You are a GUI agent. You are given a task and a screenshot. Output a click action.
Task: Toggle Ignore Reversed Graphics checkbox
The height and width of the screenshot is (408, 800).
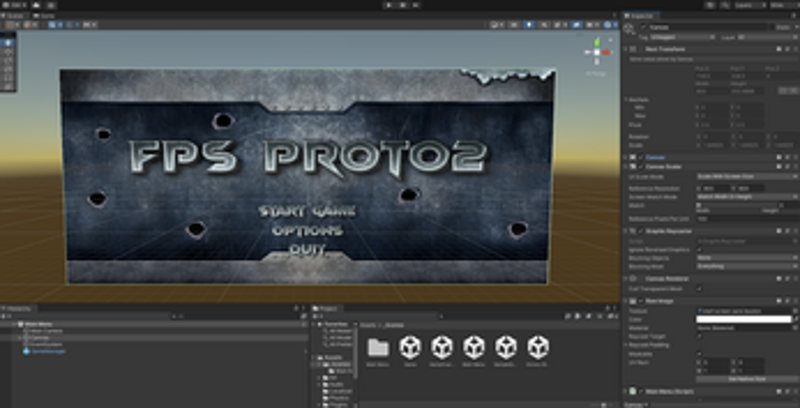click(699, 249)
